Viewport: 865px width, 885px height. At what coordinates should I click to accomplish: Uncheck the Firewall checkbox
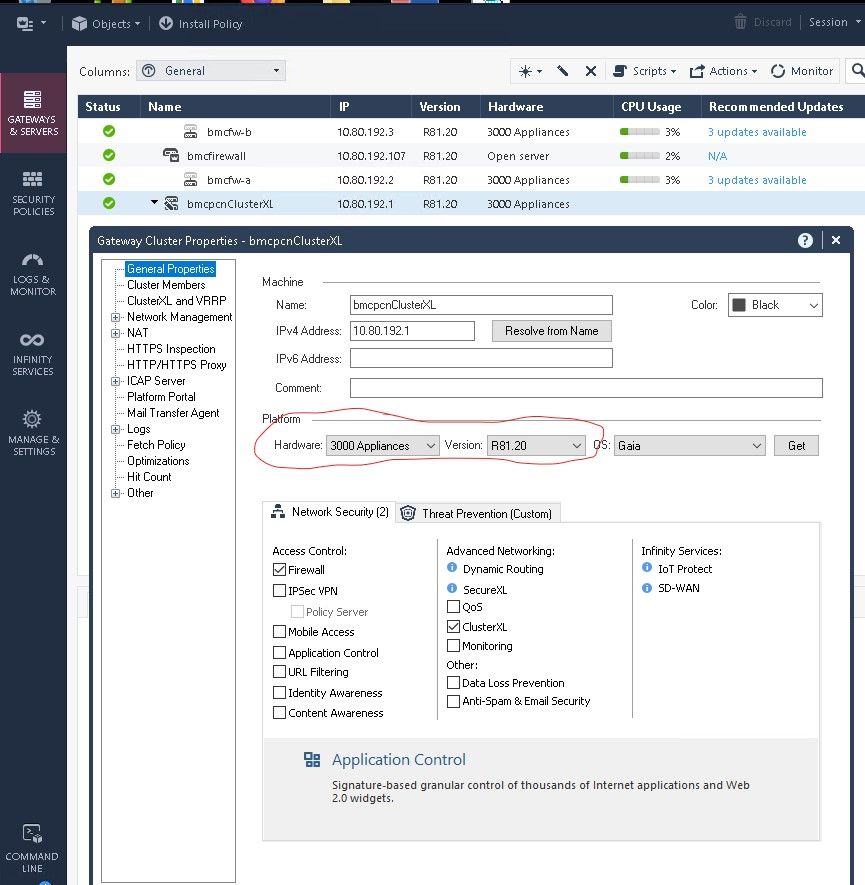tap(279, 569)
